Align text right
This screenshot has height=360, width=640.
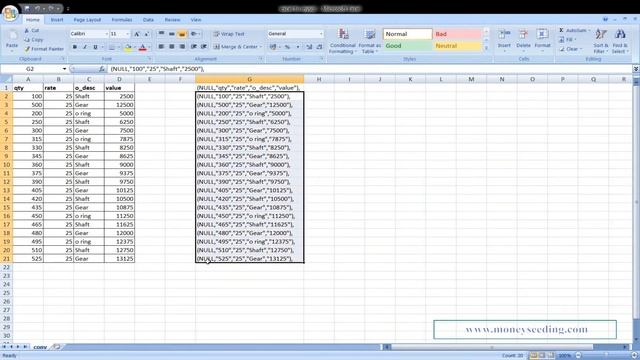tap(182, 47)
